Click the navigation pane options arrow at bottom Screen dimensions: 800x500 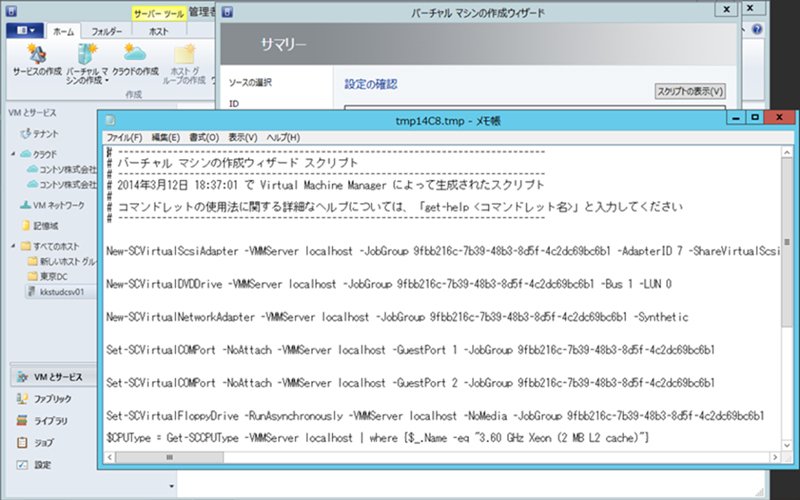(171, 486)
